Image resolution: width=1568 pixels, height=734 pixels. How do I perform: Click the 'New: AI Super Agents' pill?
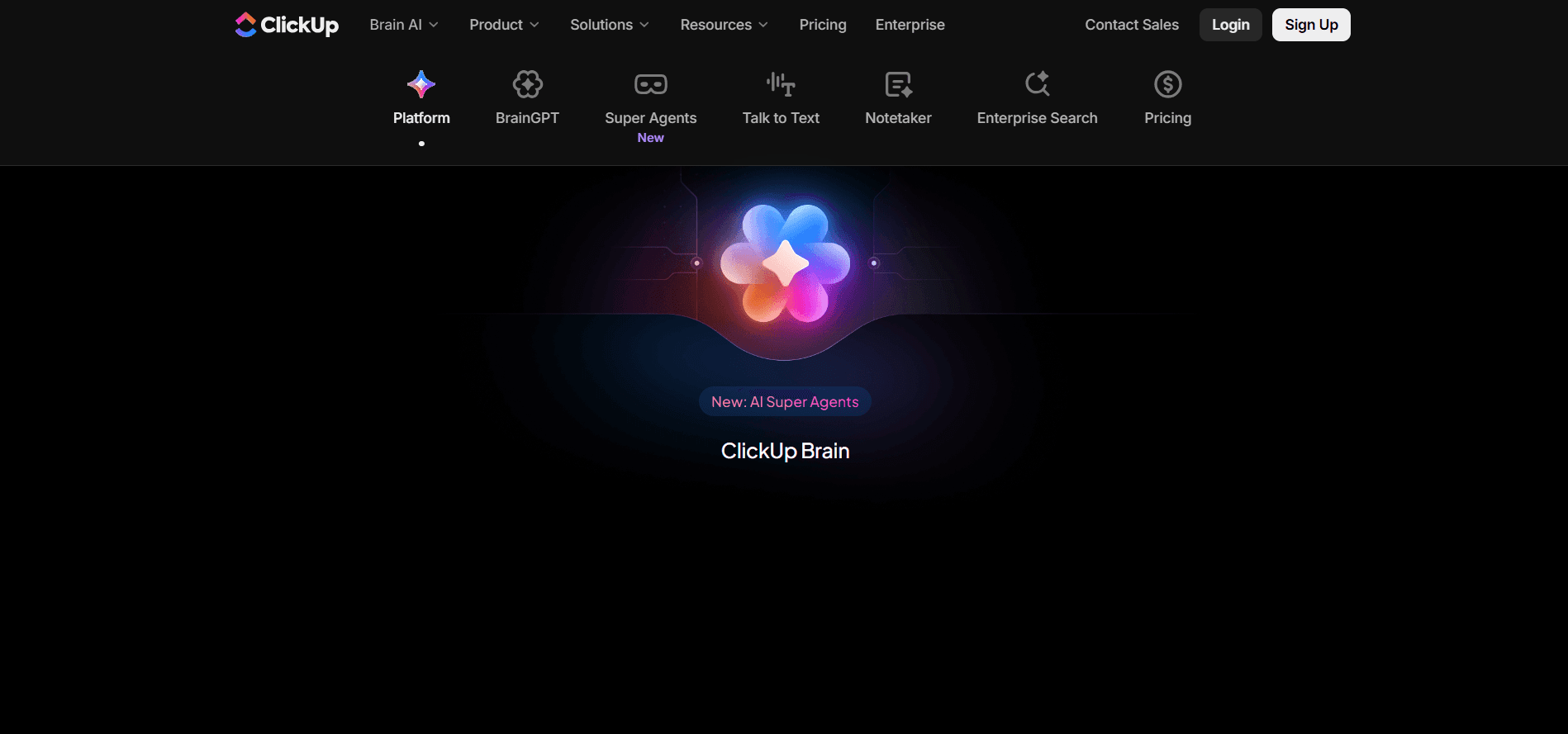785,402
